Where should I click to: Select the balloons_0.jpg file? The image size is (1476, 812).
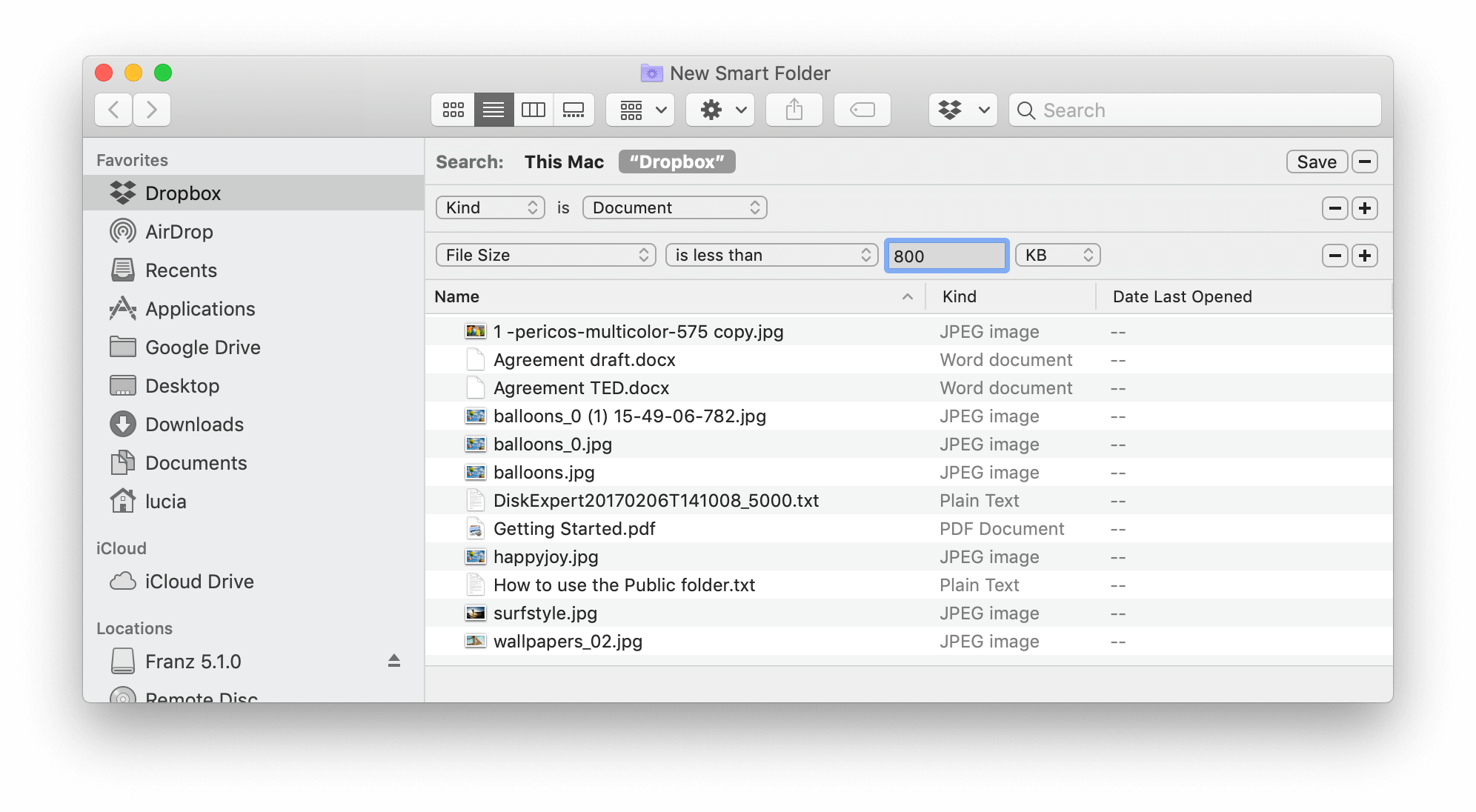point(909,445)
